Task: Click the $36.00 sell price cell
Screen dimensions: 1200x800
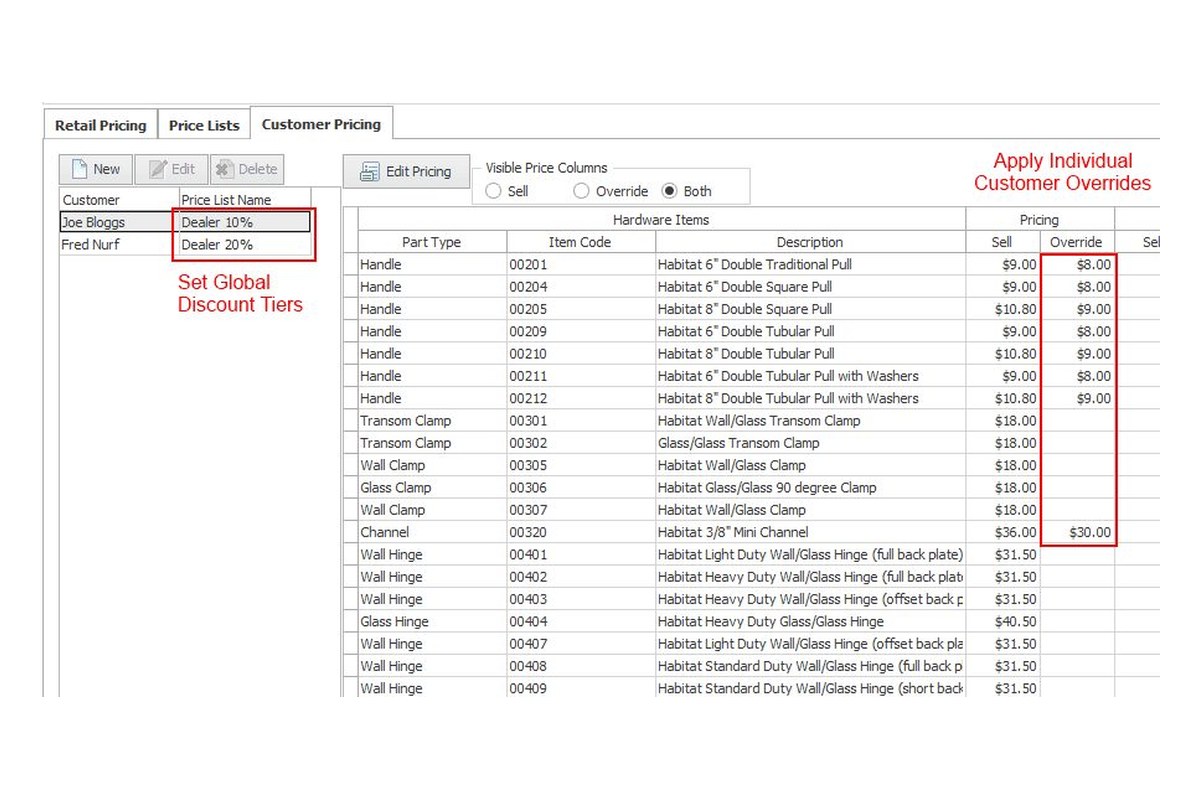Action: pyautogui.click(x=1003, y=532)
